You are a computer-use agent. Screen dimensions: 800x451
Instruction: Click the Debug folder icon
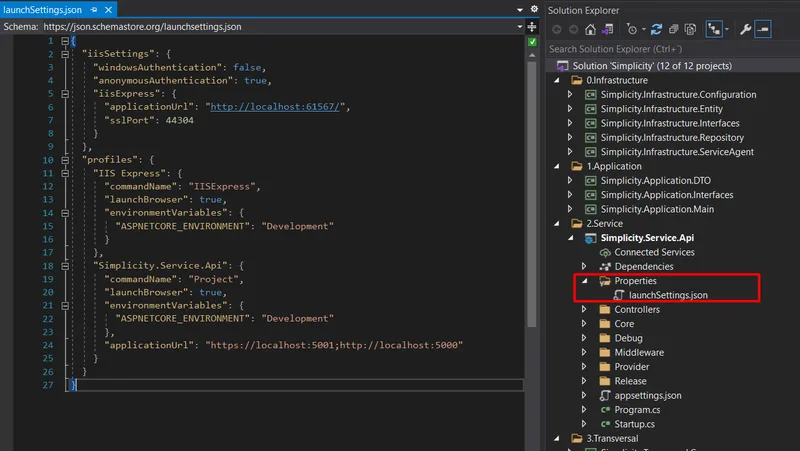tap(605, 338)
